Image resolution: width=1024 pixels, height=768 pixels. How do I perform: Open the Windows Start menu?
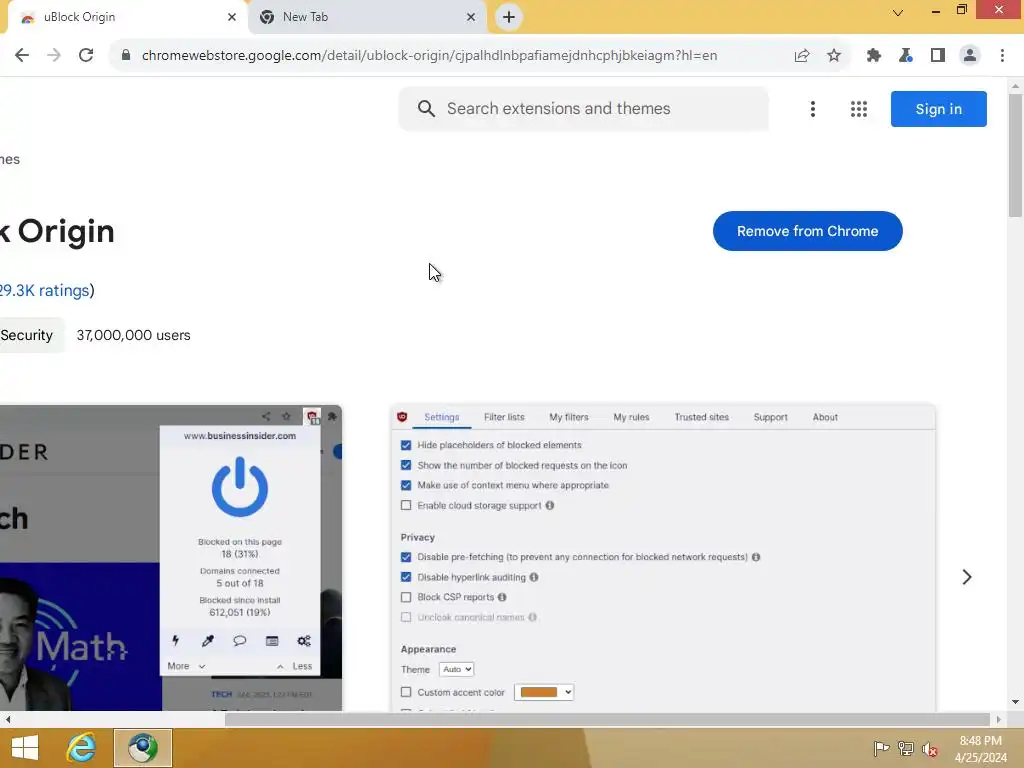[25, 748]
